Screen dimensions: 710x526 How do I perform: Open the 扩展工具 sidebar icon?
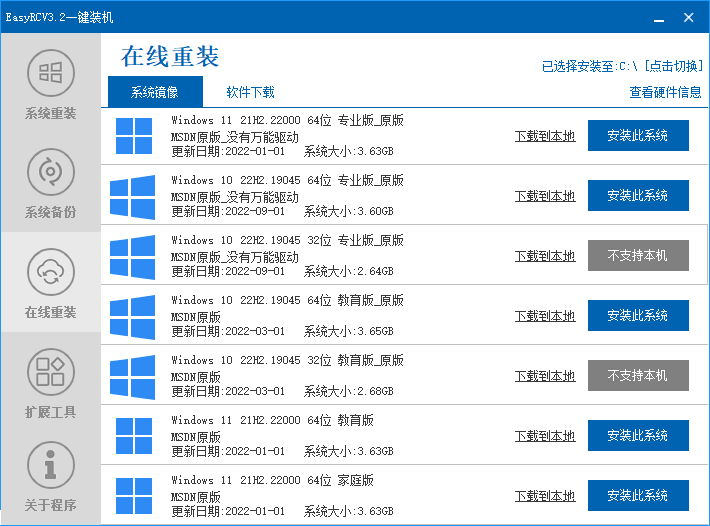click(x=51, y=372)
